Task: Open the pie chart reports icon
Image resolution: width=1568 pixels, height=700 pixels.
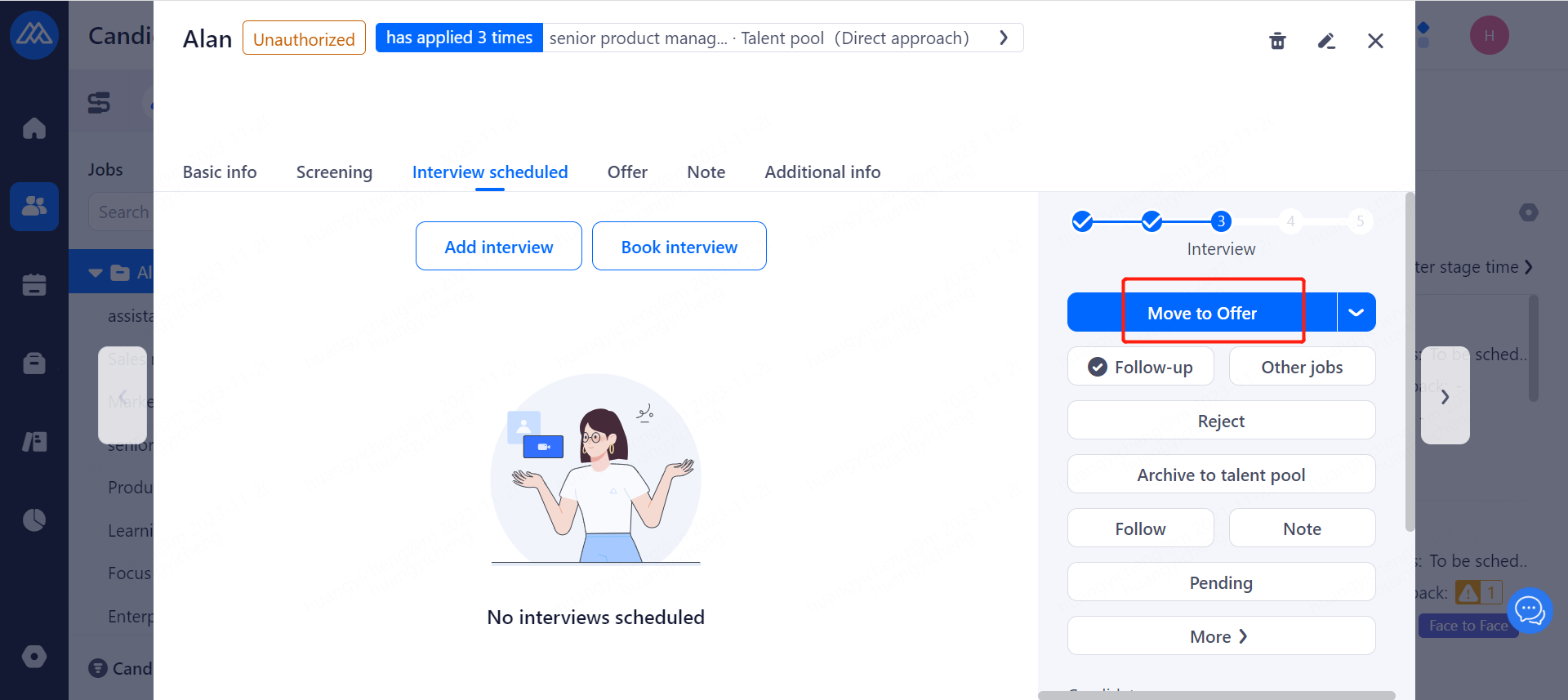Action: (x=34, y=519)
